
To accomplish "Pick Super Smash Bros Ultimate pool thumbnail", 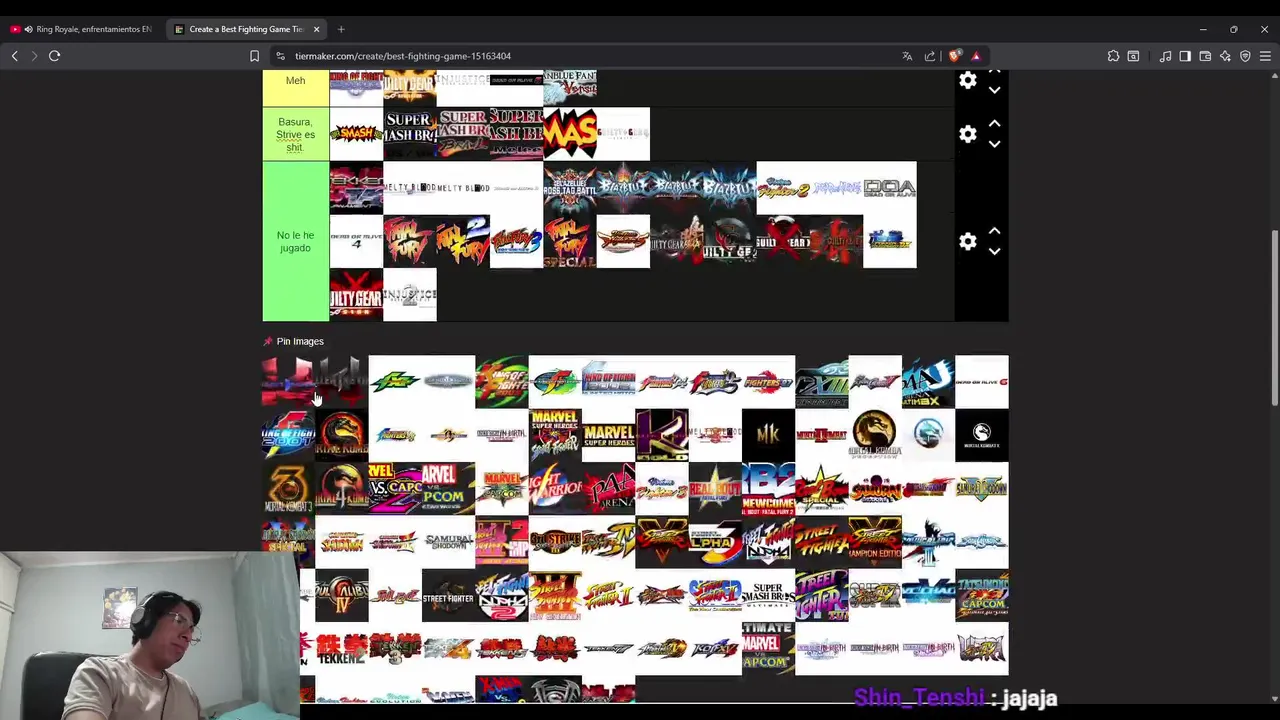I will 768,595.
